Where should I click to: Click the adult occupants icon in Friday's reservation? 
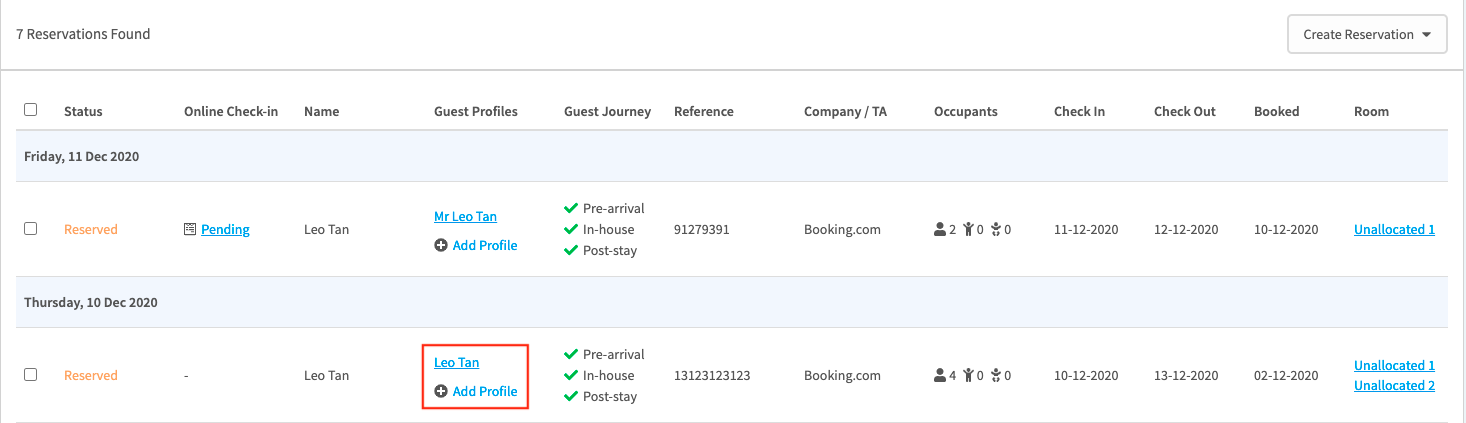click(940, 230)
